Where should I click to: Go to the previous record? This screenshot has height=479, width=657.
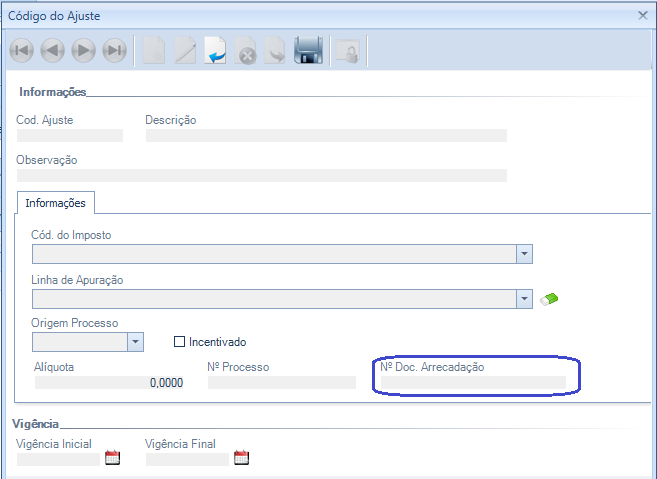[52, 51]
